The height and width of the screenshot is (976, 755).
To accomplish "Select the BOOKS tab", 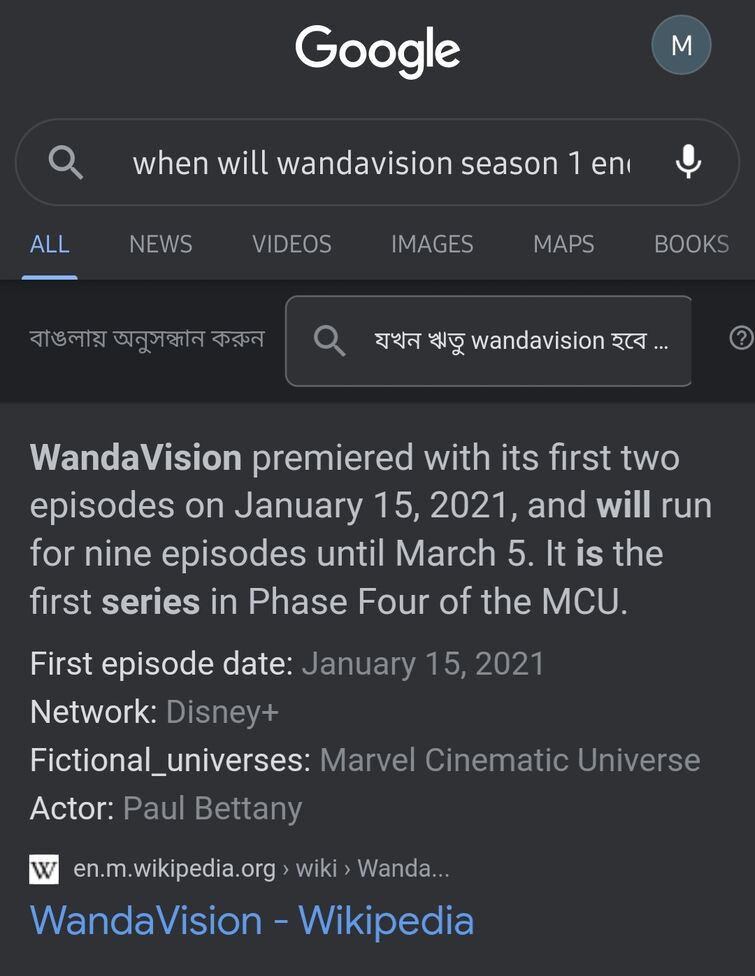I will (691, 244).
